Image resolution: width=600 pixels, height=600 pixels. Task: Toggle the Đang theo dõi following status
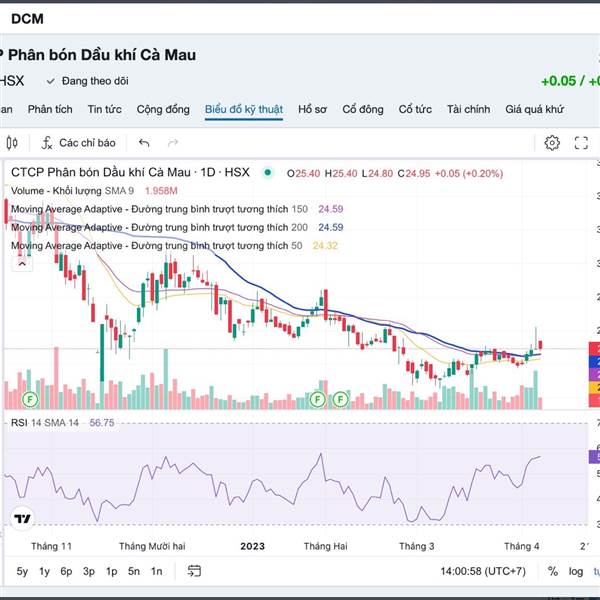[x=88, y=81]
